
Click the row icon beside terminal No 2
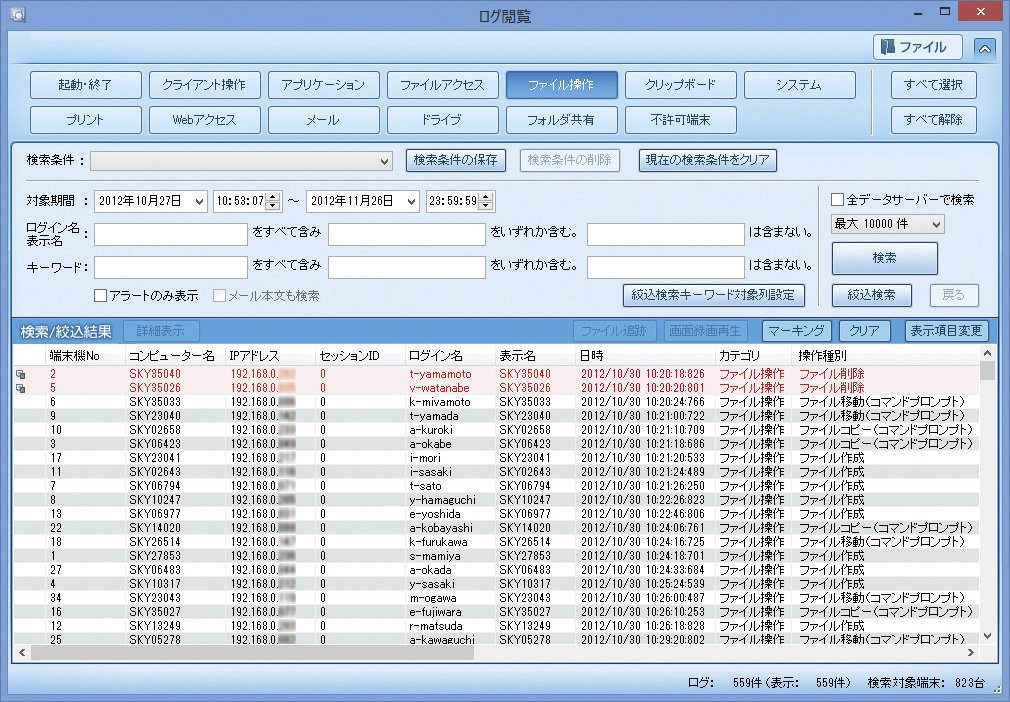pyautogui.click(x=21, y=374)
